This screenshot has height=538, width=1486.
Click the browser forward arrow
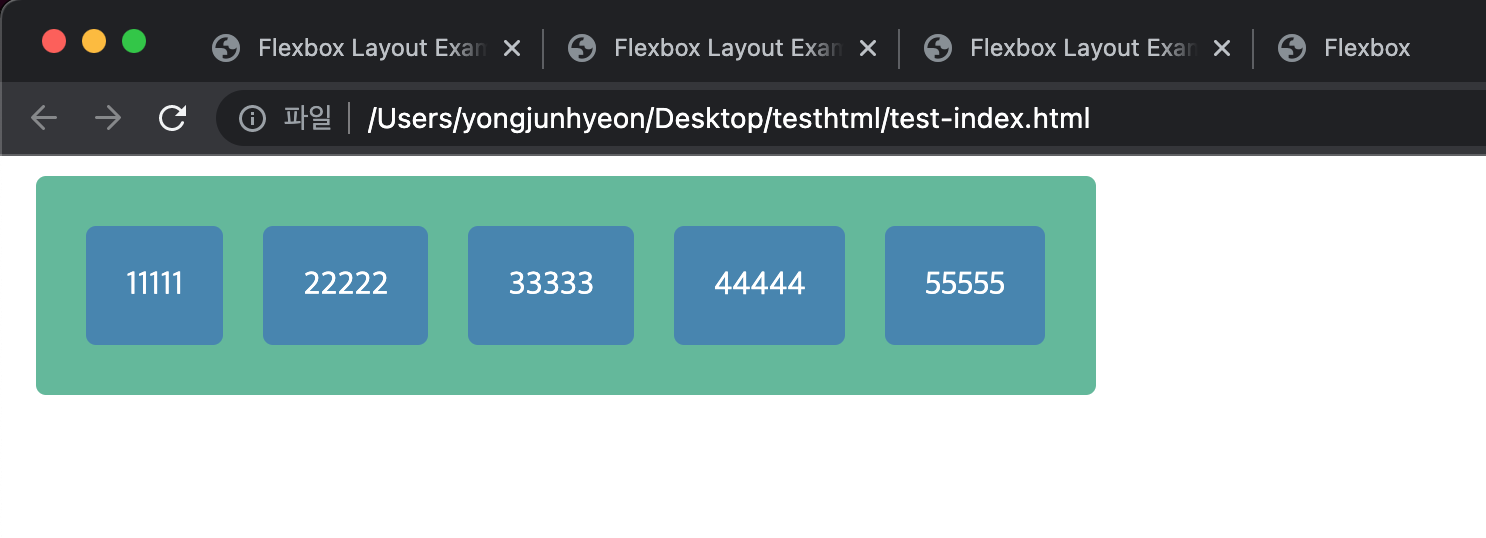pyautogui.click(x=108, y=118)
